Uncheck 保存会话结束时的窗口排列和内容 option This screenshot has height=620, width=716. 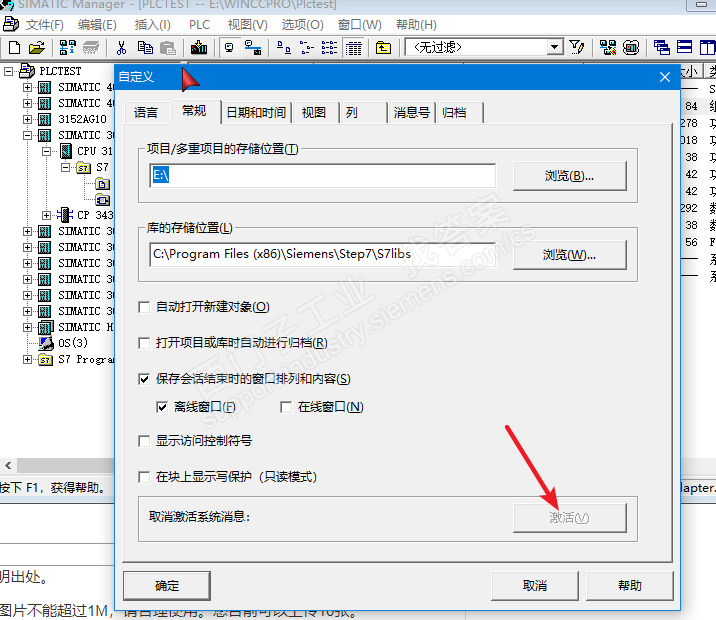pyautogui.click(x=144, y=379)
